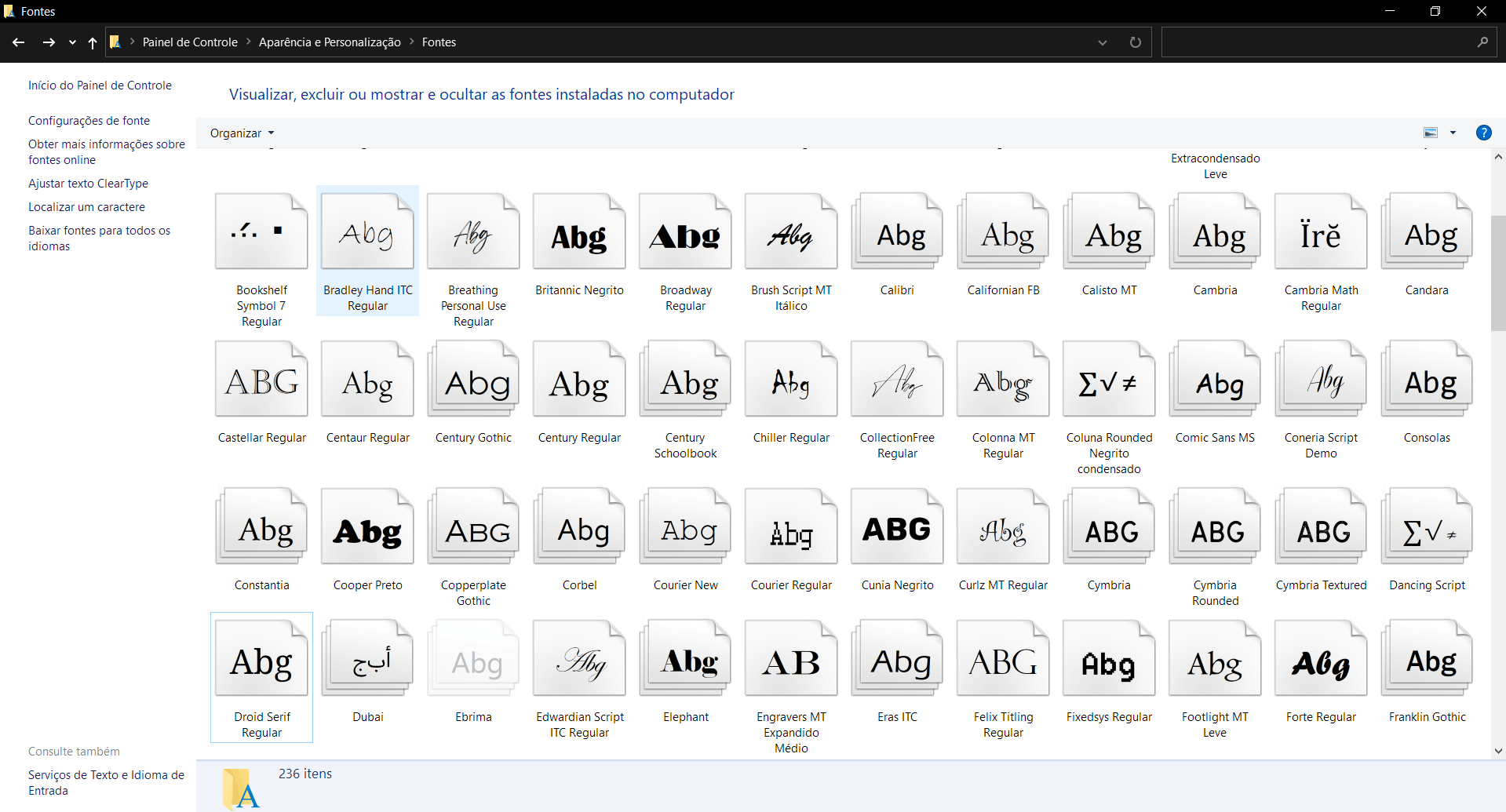The width and height of the screenshot is (1506, 812).
Task: Expand the chevron after Aparência e Personalização
Action: [411, 42]
